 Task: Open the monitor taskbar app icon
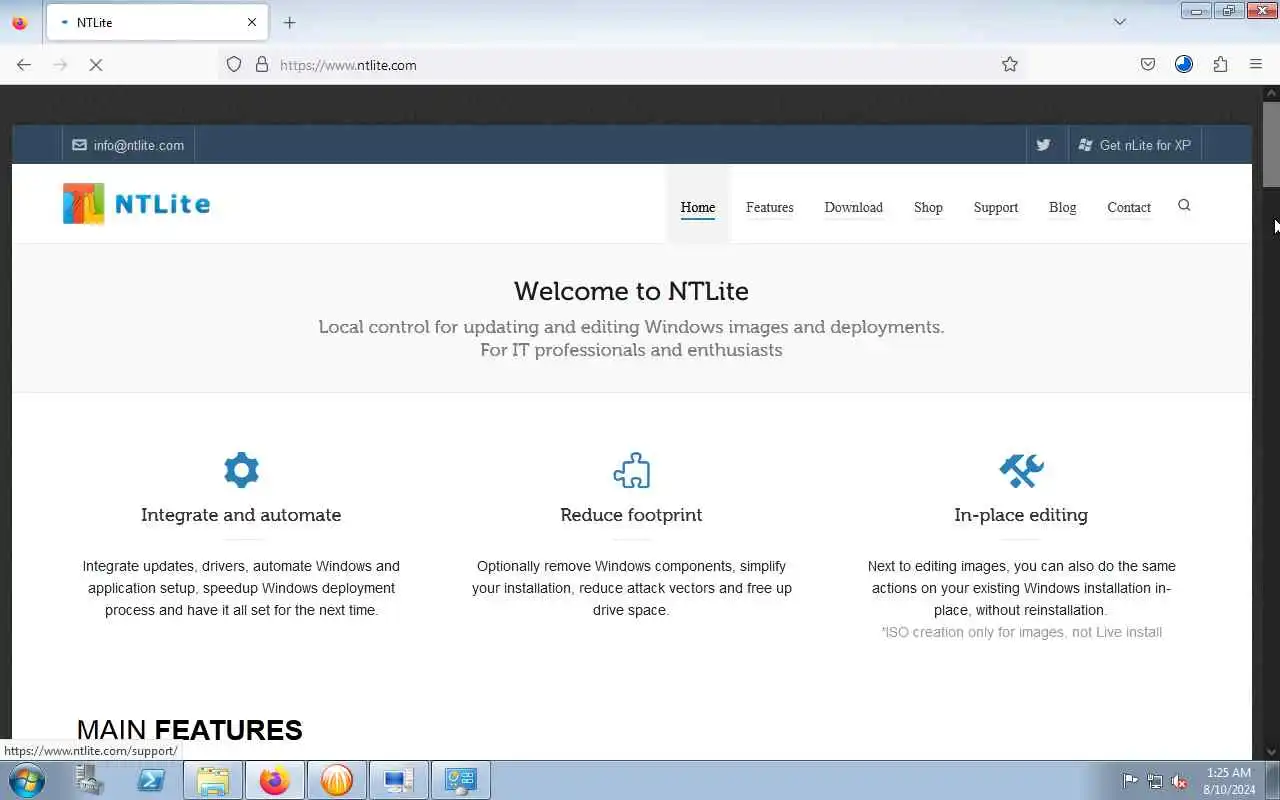[399, 781]
